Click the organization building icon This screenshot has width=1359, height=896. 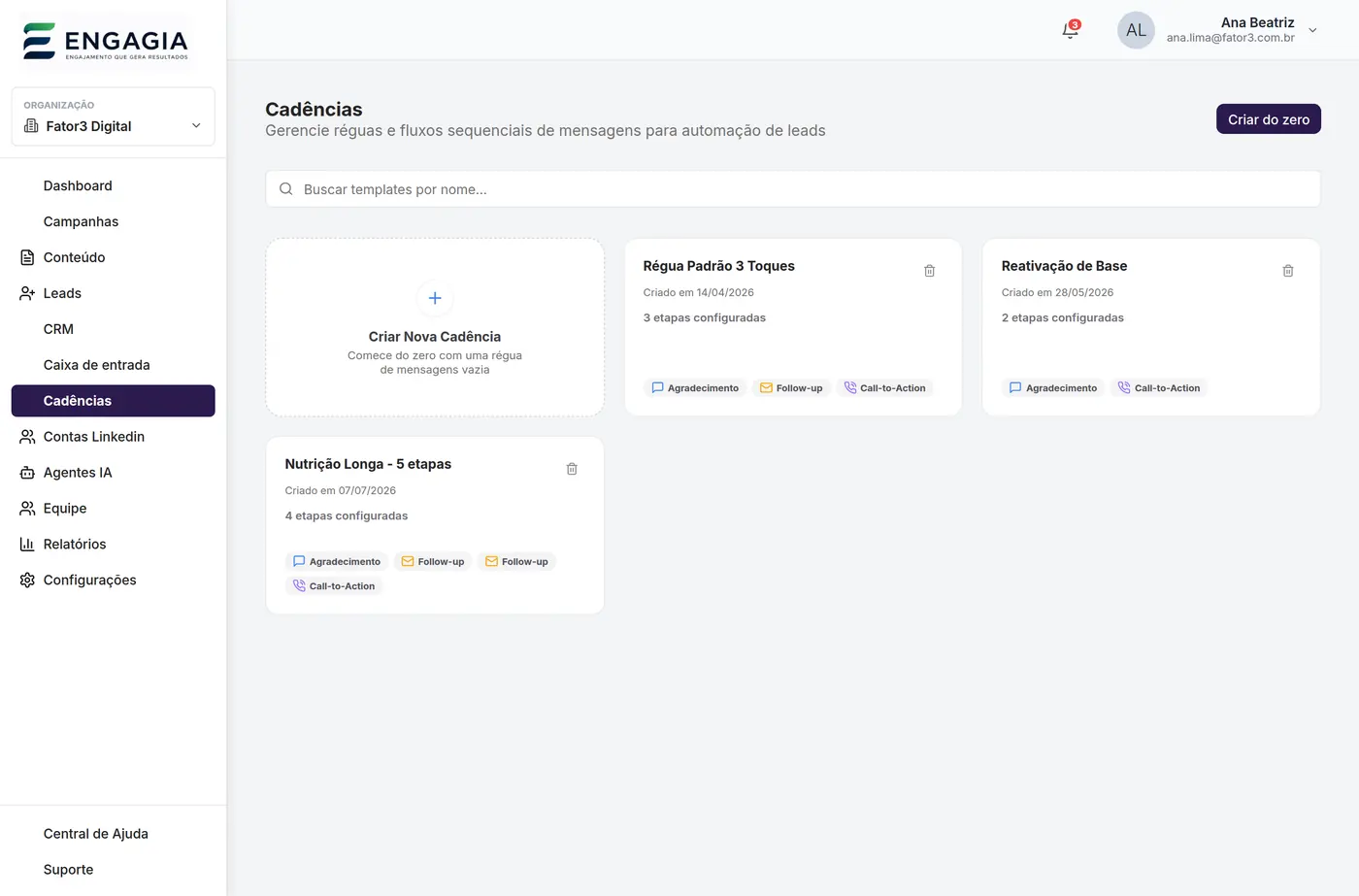point(31,126)
